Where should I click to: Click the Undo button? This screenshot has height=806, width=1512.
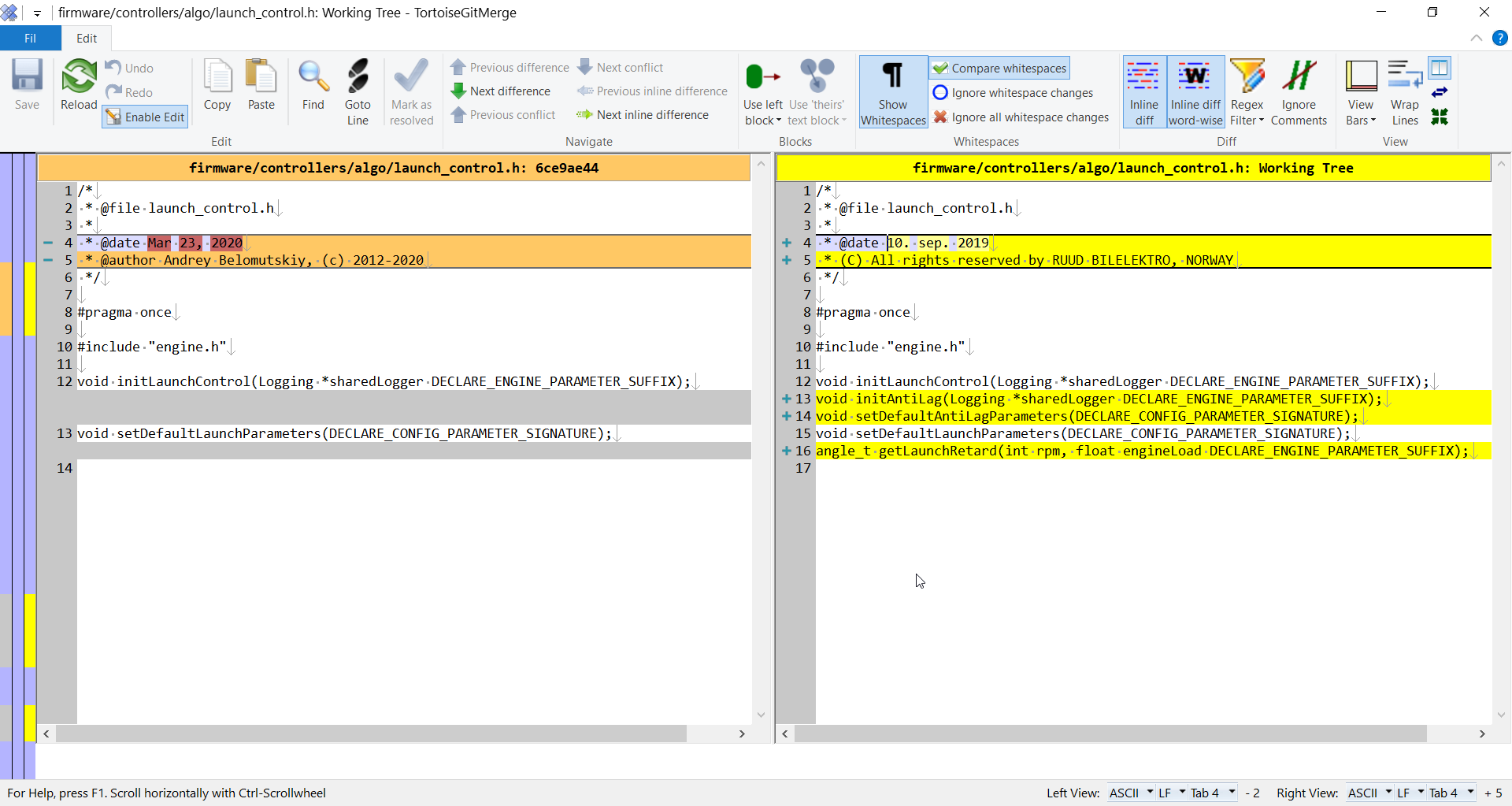(x=130, y=68)
